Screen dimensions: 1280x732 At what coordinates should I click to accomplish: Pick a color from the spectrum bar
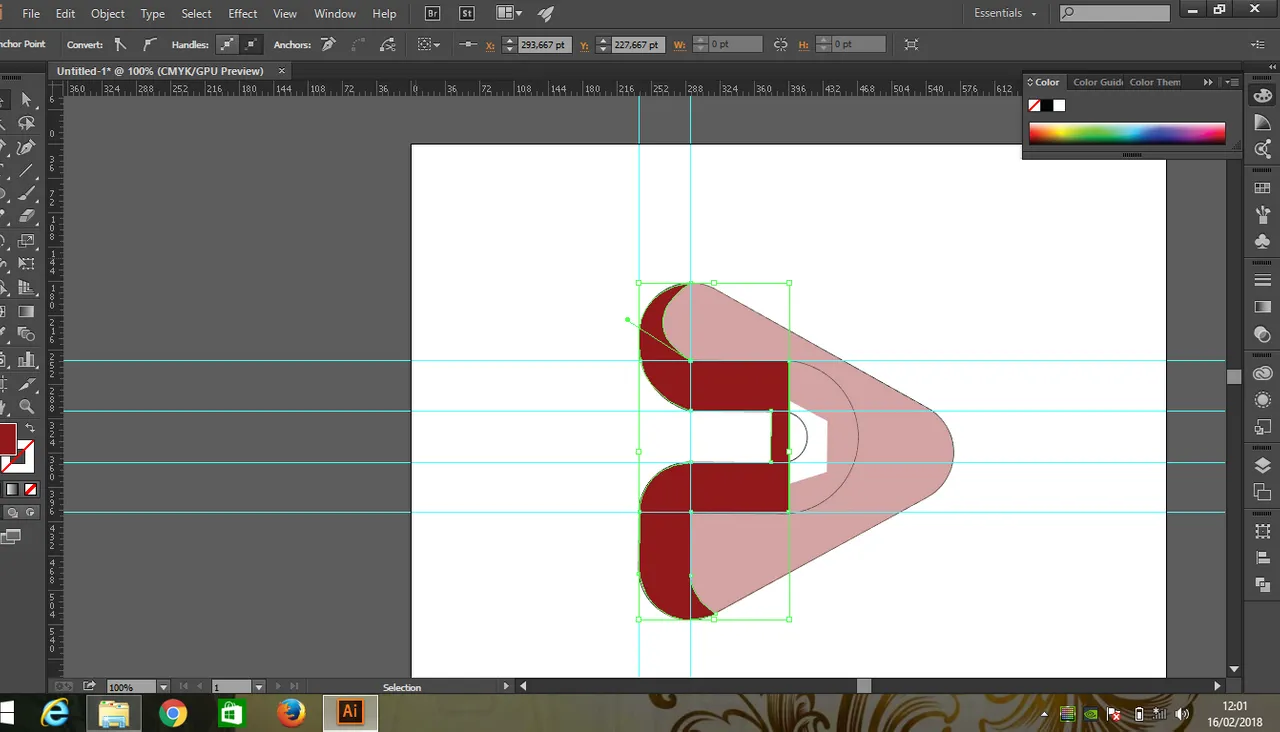(x=1127, y=134)
